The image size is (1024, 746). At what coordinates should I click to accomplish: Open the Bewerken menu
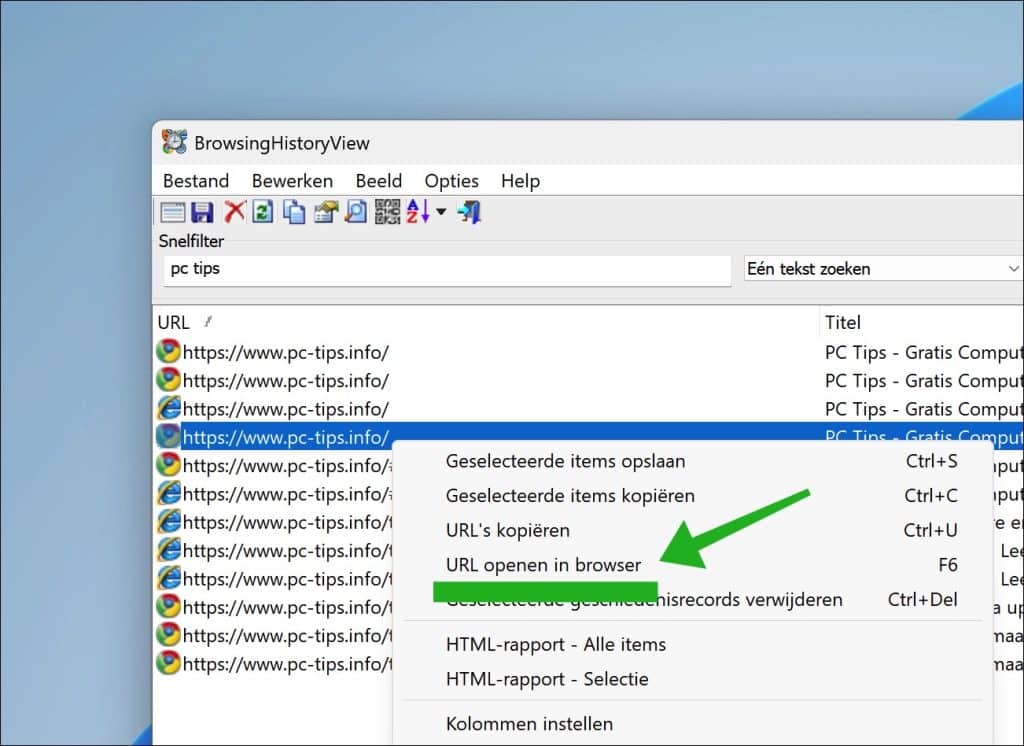point(293,181)
